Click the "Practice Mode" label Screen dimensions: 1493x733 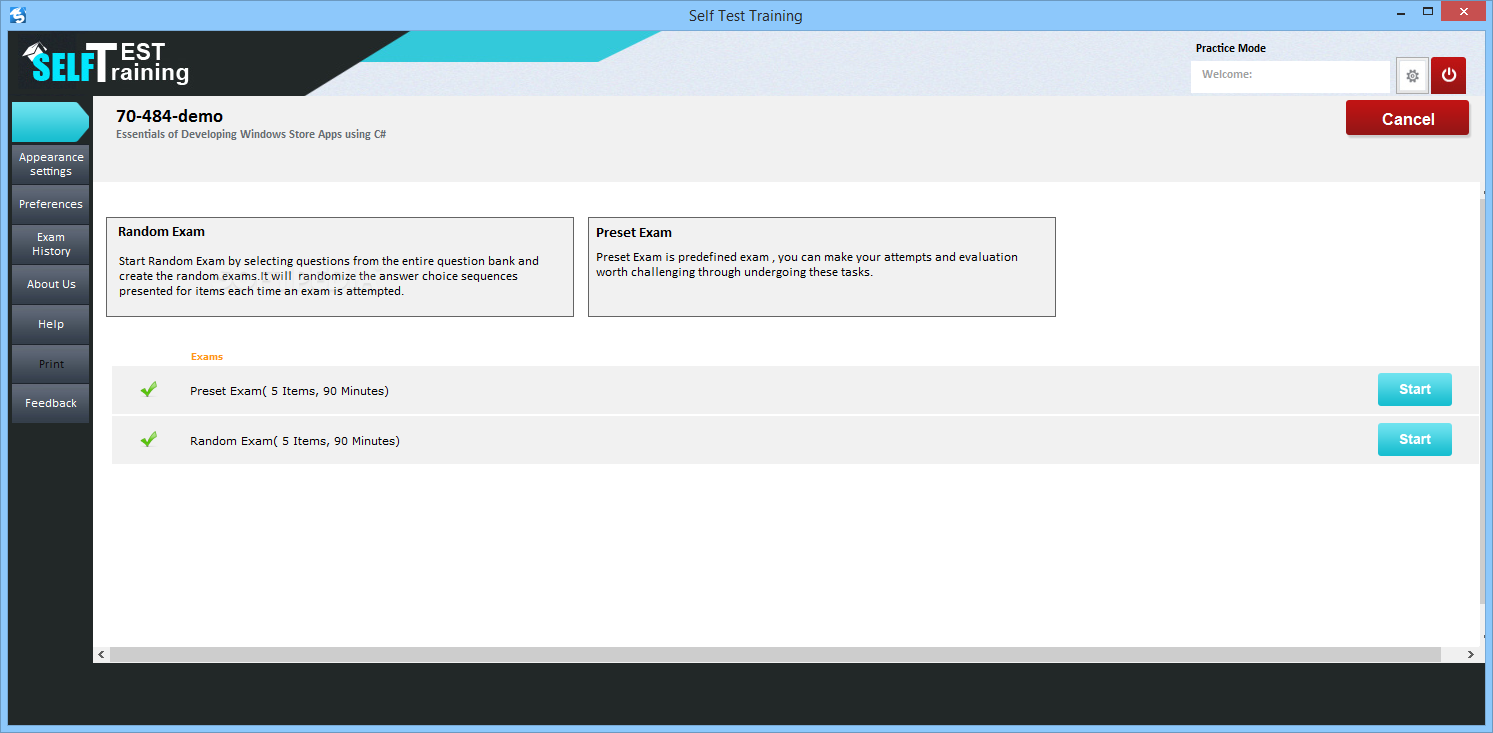tap(1231, 48)
